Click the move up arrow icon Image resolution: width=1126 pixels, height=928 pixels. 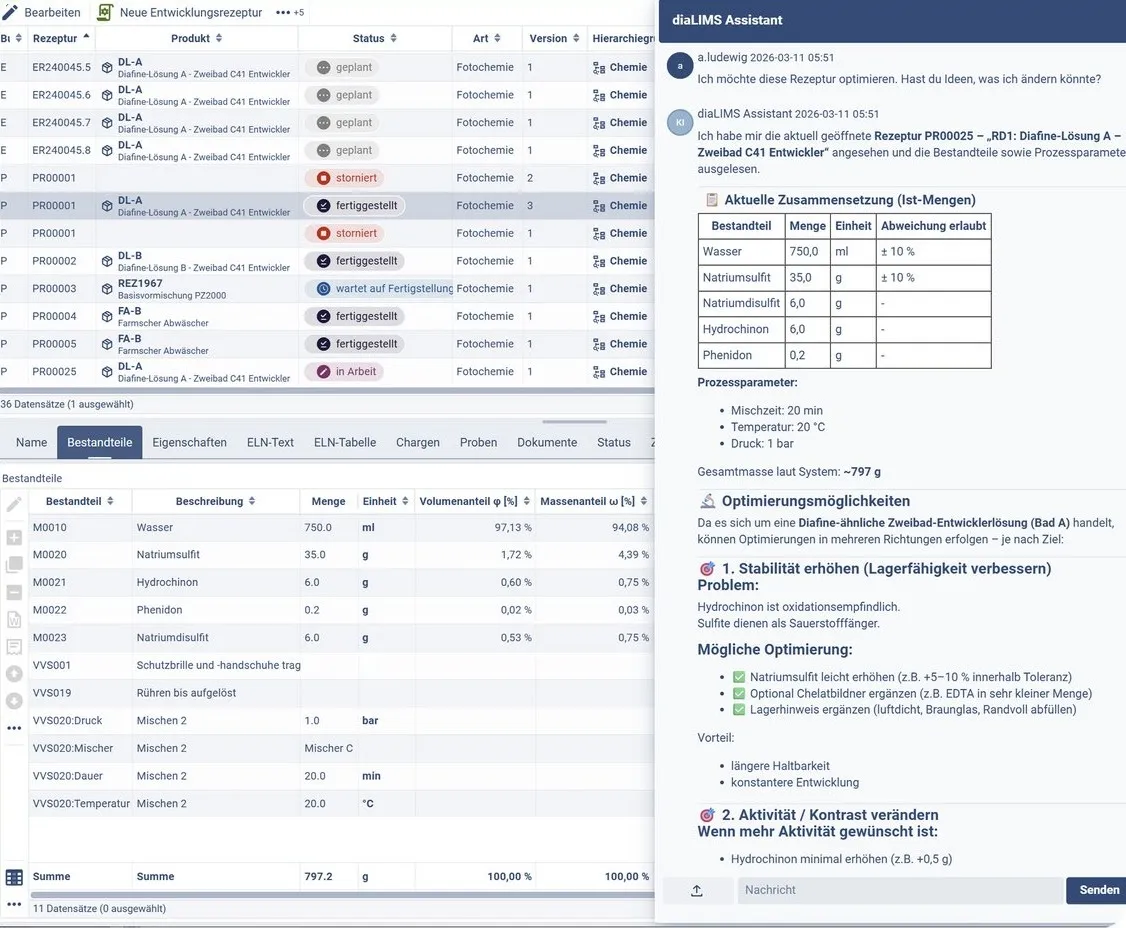point(14,674)
